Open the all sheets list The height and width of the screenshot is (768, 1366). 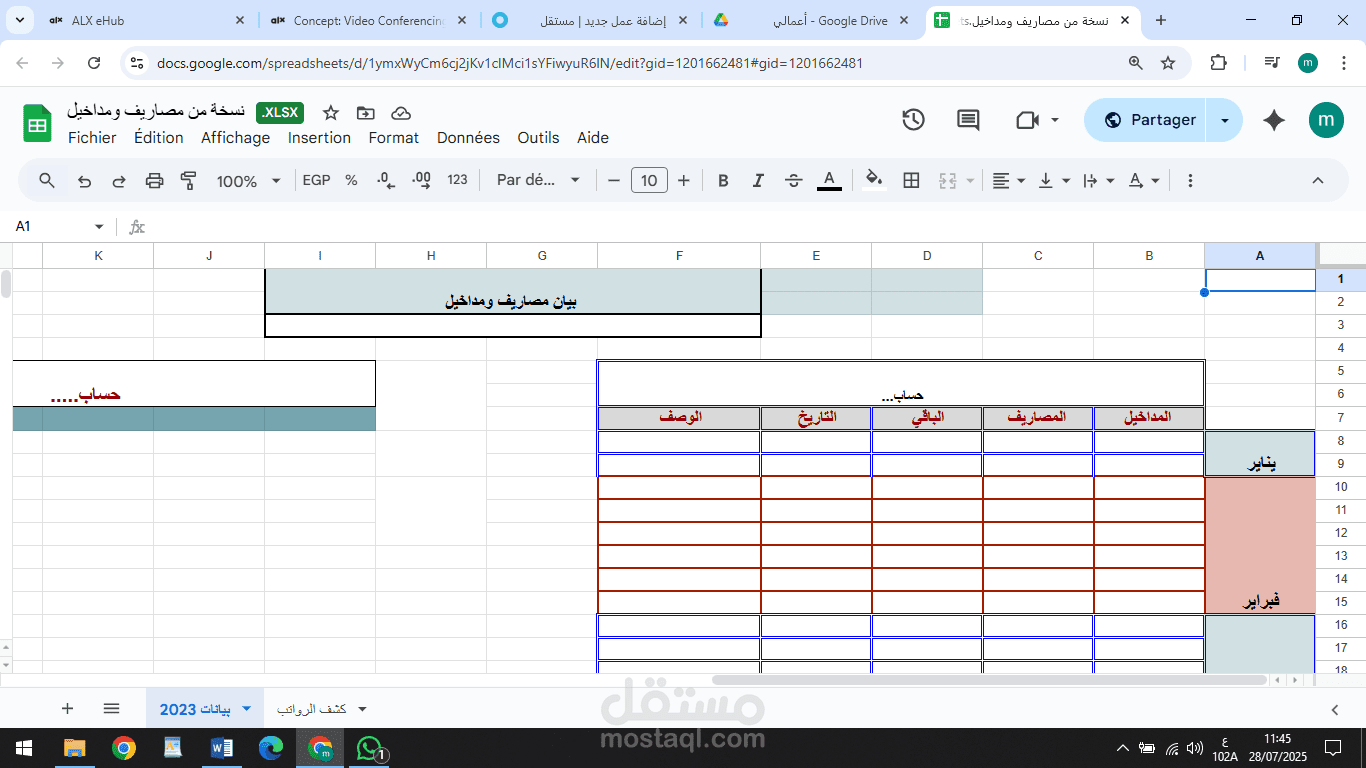[x=111, y=708]
